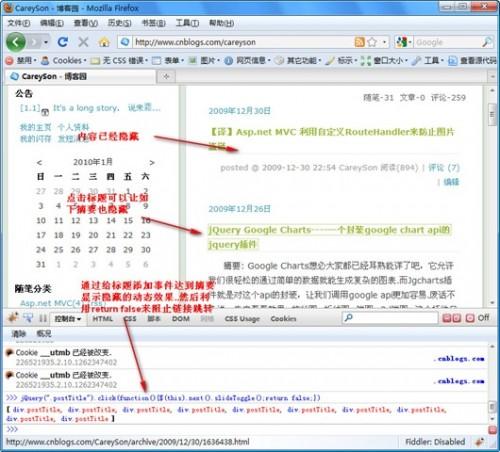Open a new tab with the plus button

click(166, 77)
